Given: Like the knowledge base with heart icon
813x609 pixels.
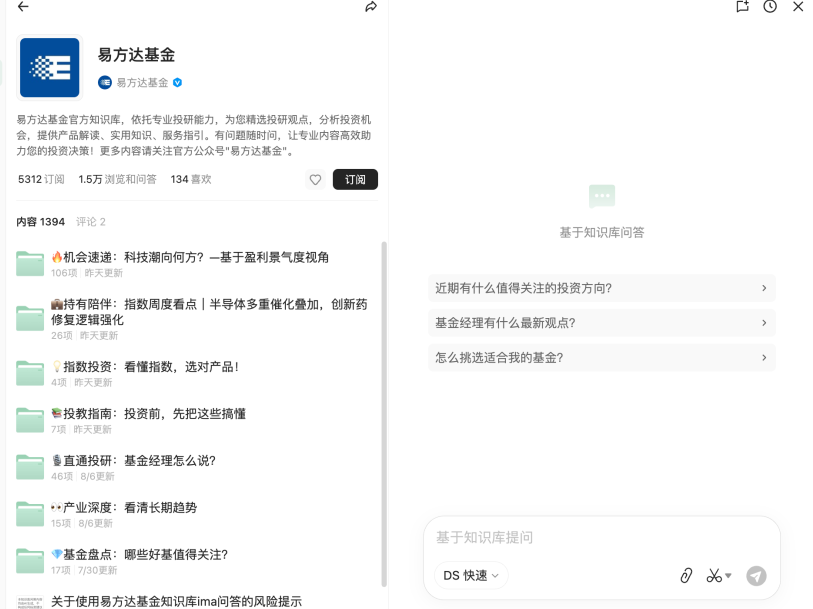Looking at the screenshot, I should pyautogui.click(x=315, y=179).
